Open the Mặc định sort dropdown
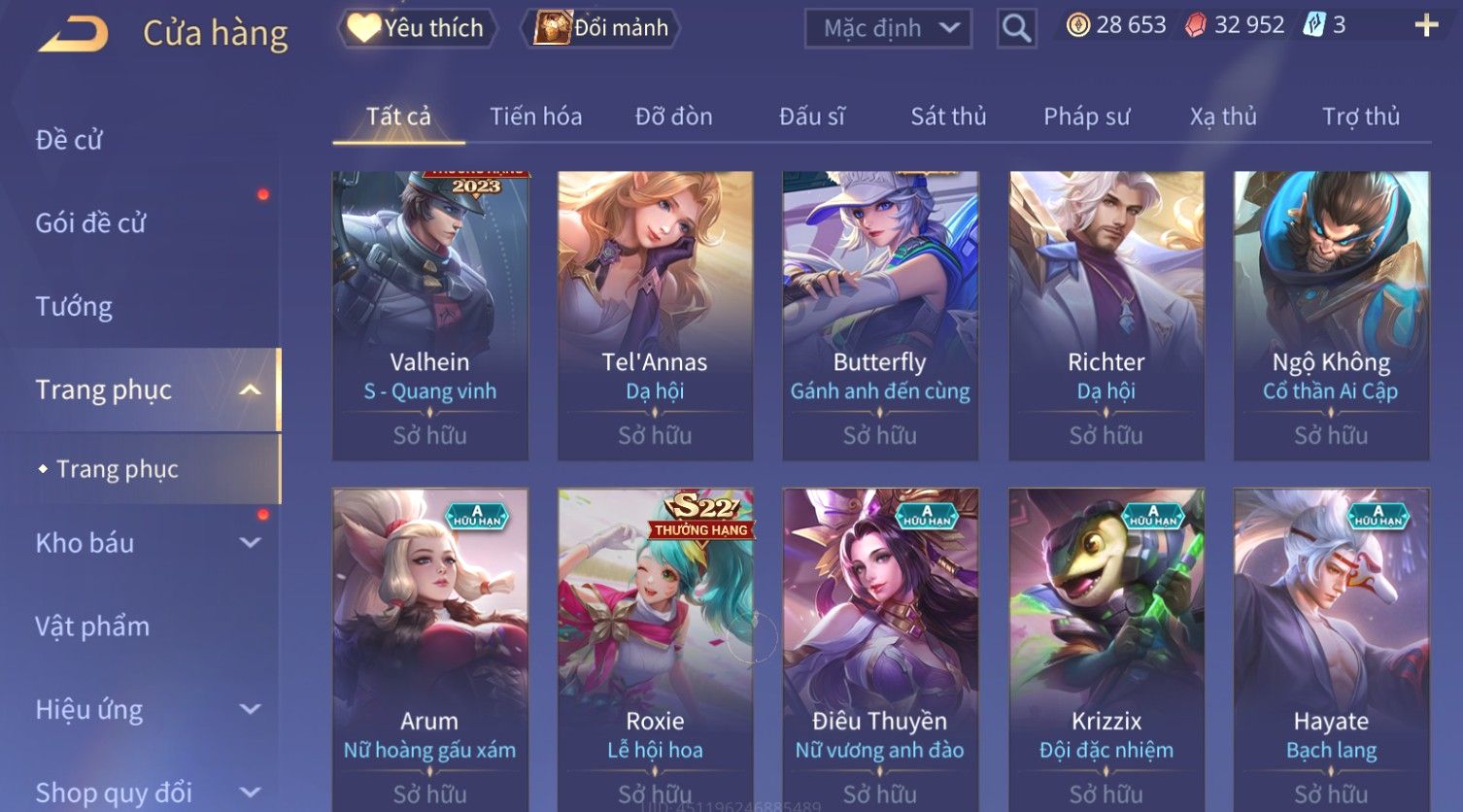The height and width of the screenshot is (812, 1463). [888, 28]
